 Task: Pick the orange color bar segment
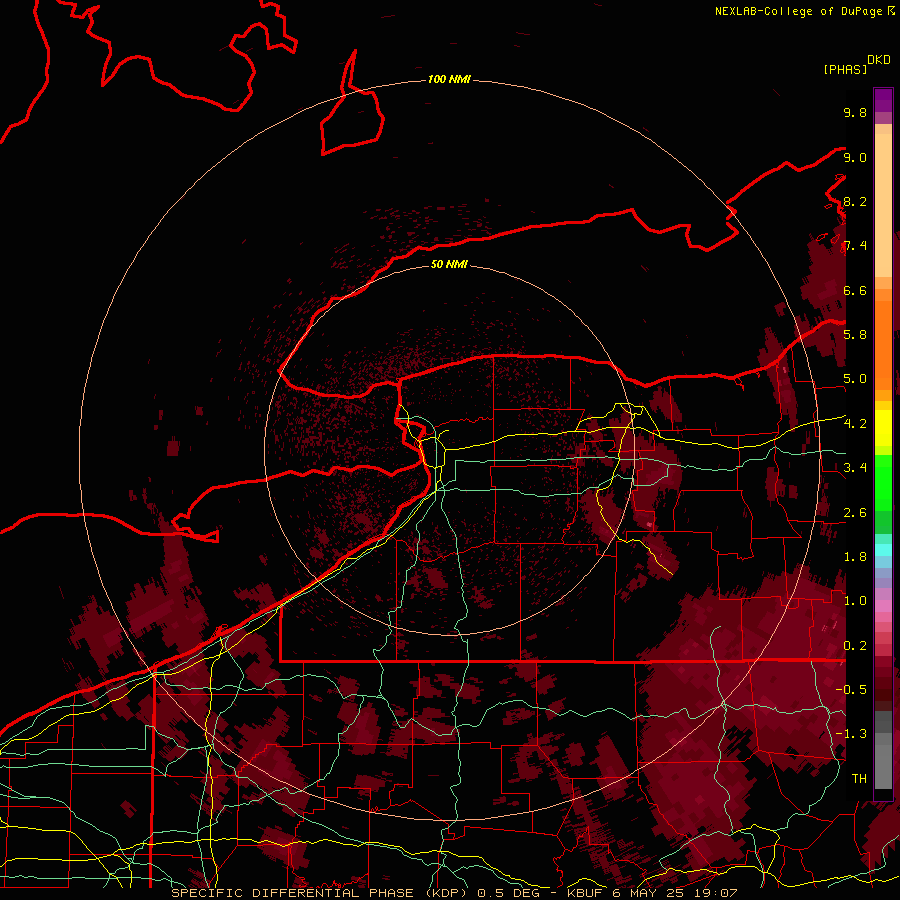point(883,344)
